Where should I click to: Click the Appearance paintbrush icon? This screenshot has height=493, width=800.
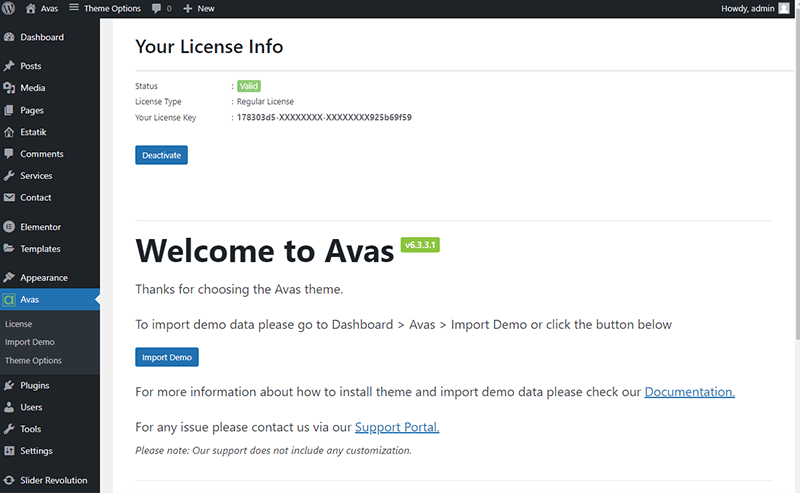(x=9, y=277)
